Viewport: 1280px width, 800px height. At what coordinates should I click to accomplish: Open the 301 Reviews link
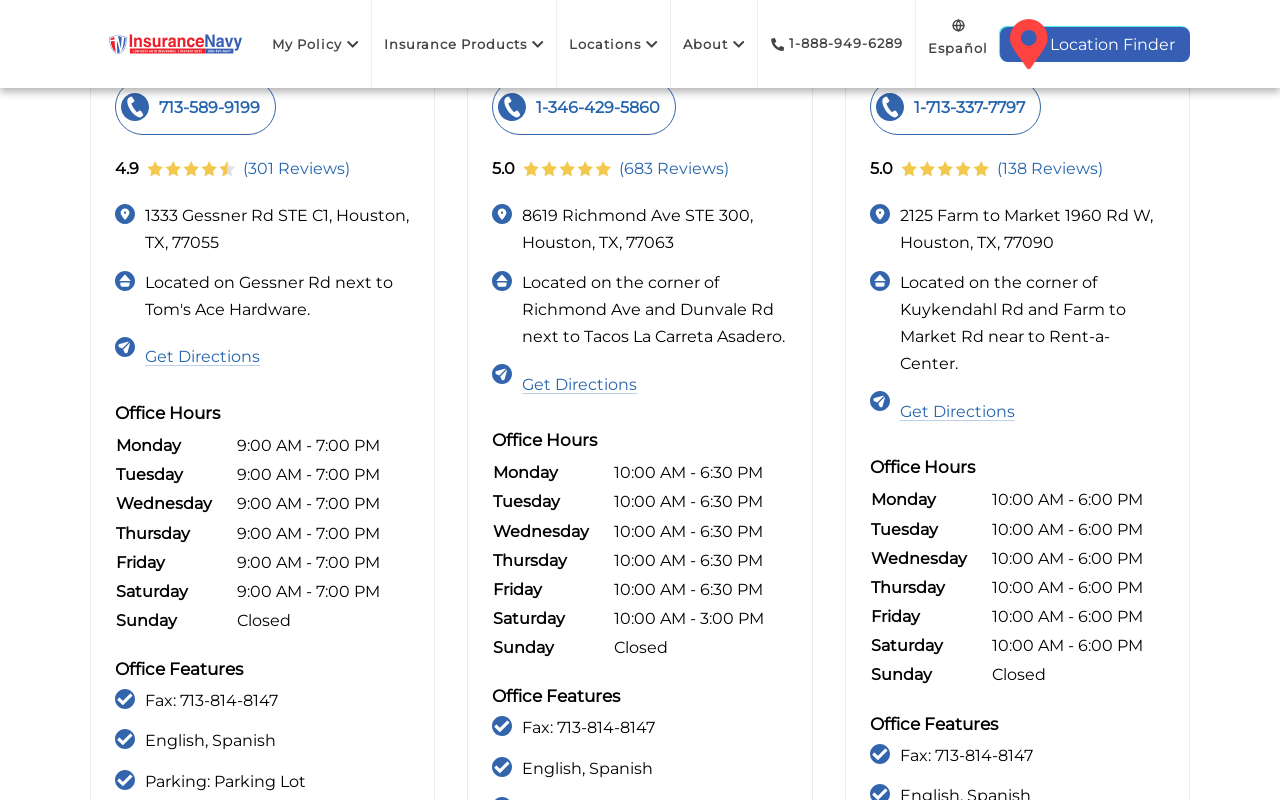[x=296, y=169]
